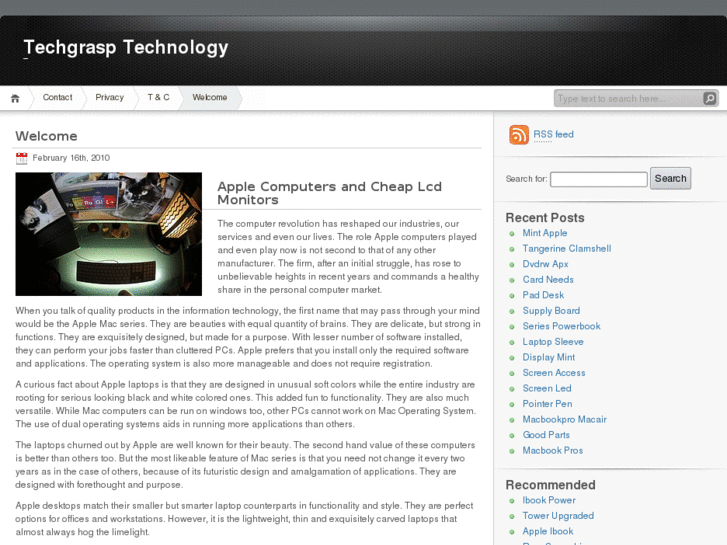Open the Card Needs recent post
The width and height of the screenshot is (727, 545).
coord(548,280)
